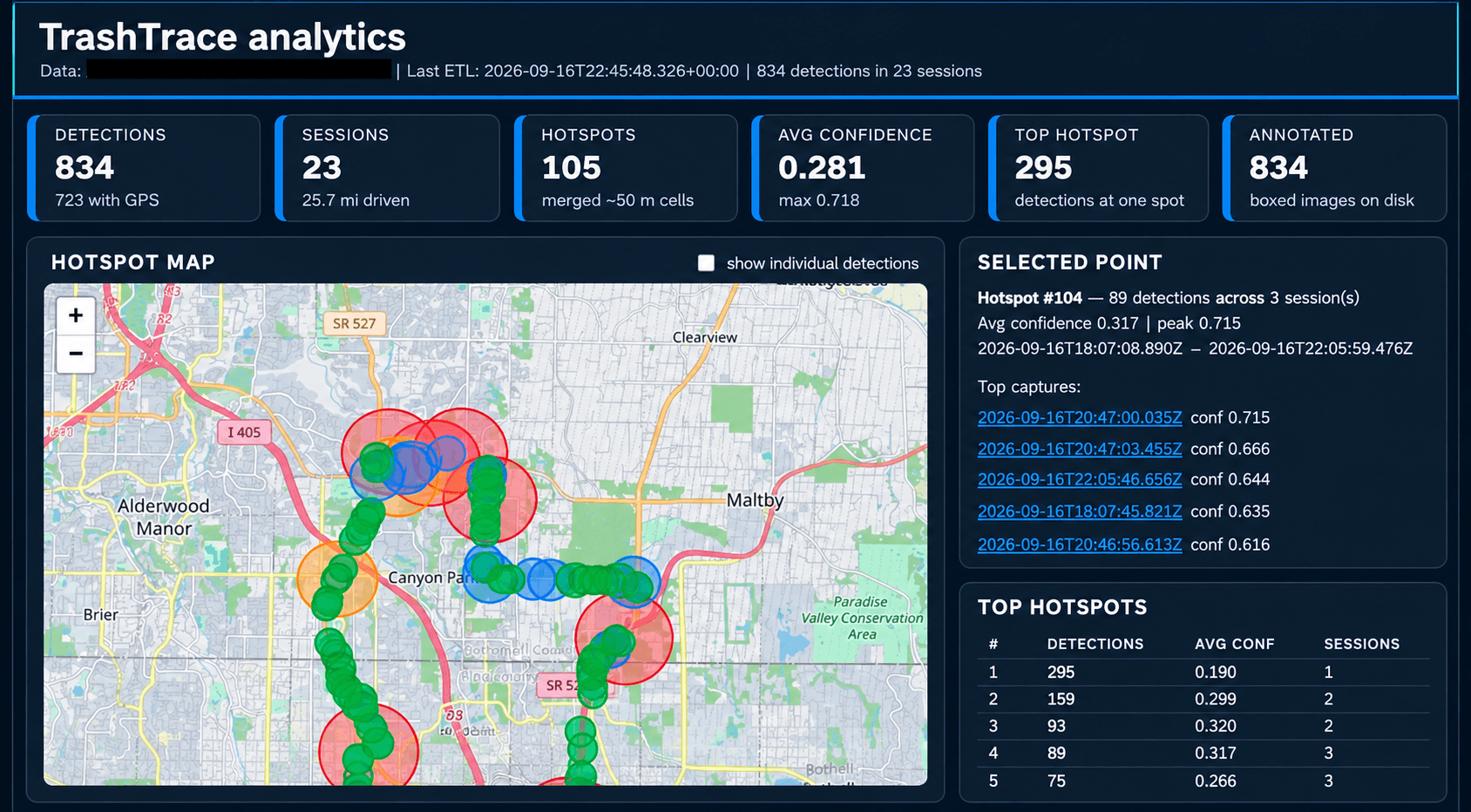1471x812 pixels.
Task: Open capture 2026-09-16T18:07:45.821Z link
Action: (x=1080, y=511)
